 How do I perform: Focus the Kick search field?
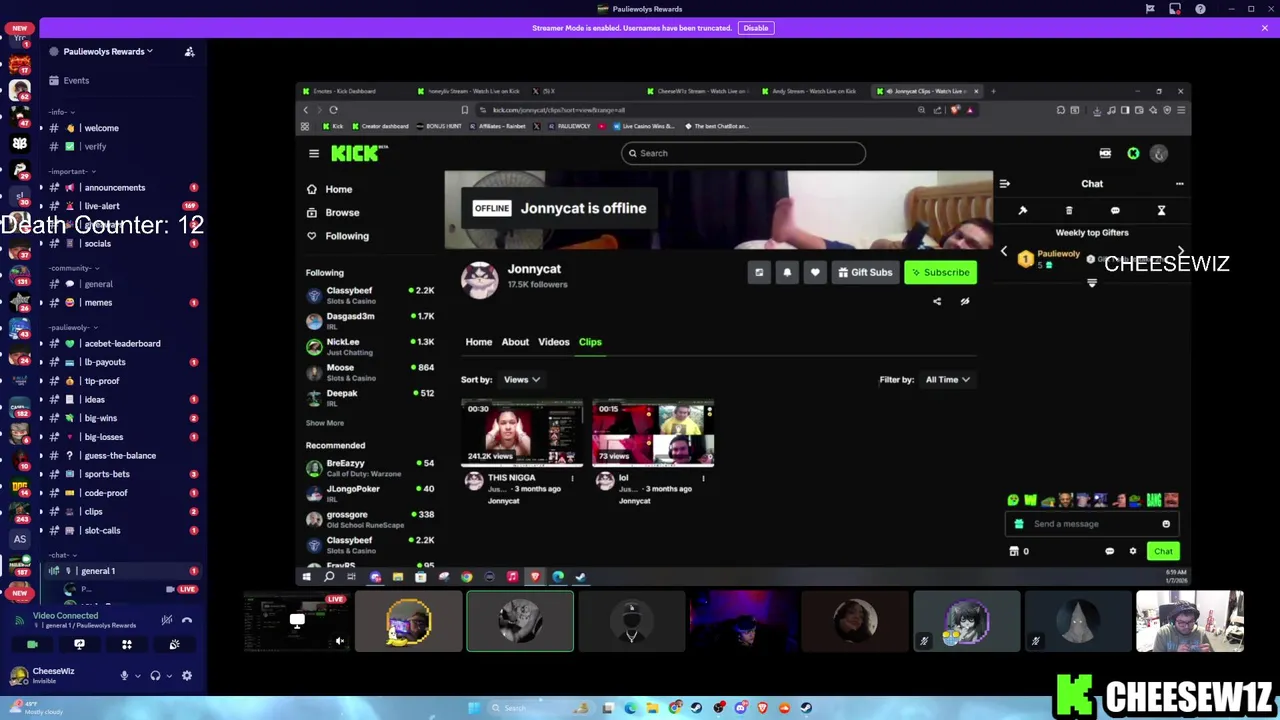(743, 153)
